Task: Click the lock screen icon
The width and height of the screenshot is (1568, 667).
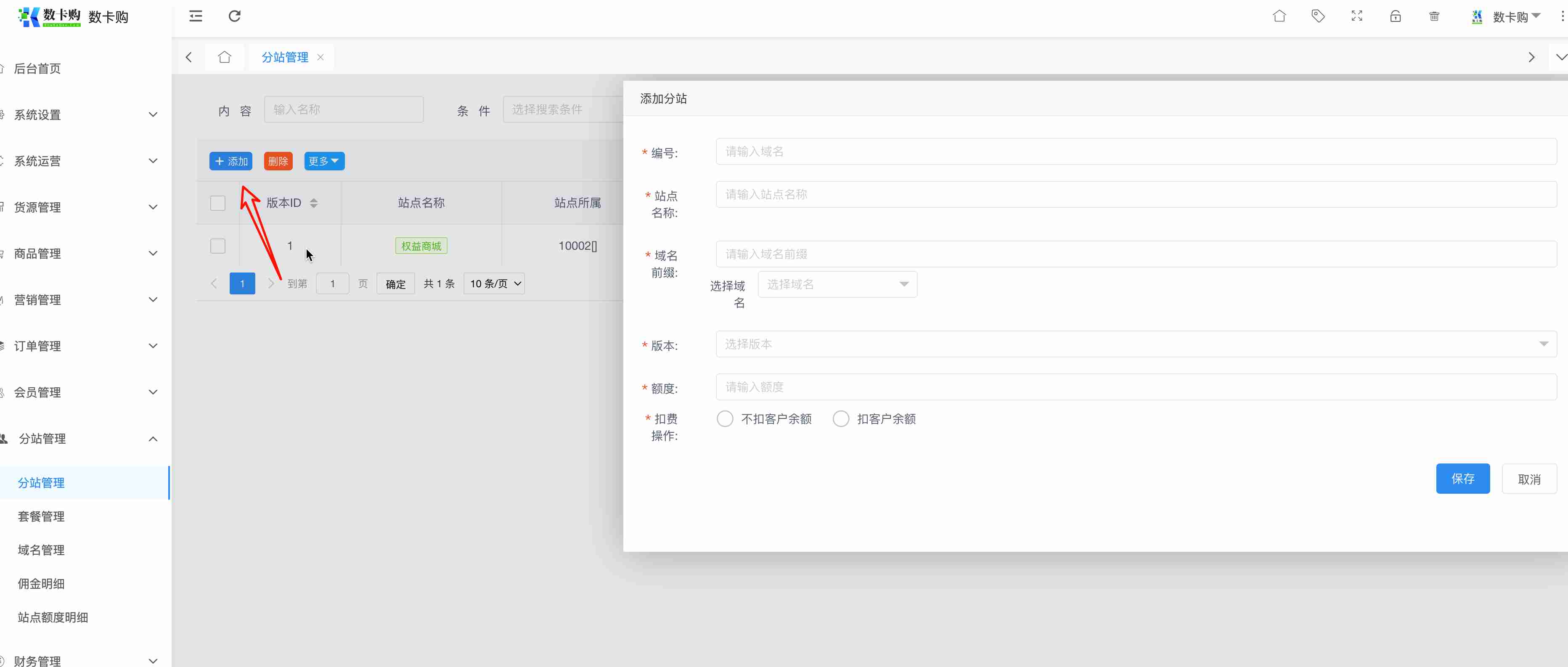Action: (x=1395, y=16)
